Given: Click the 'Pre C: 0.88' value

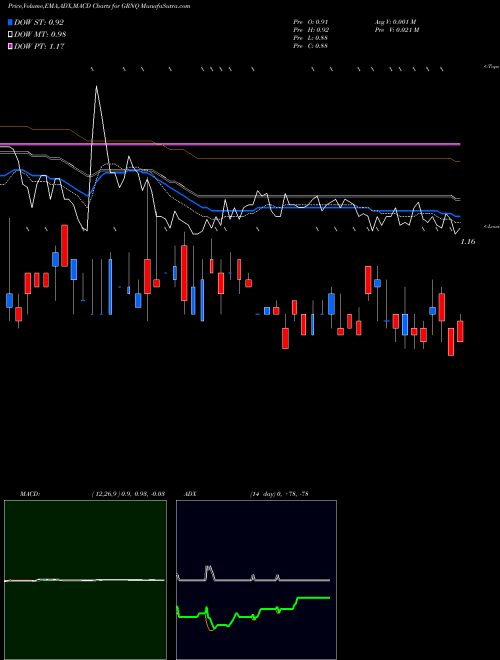Looking at the screenshot, I should pos(311,46).
